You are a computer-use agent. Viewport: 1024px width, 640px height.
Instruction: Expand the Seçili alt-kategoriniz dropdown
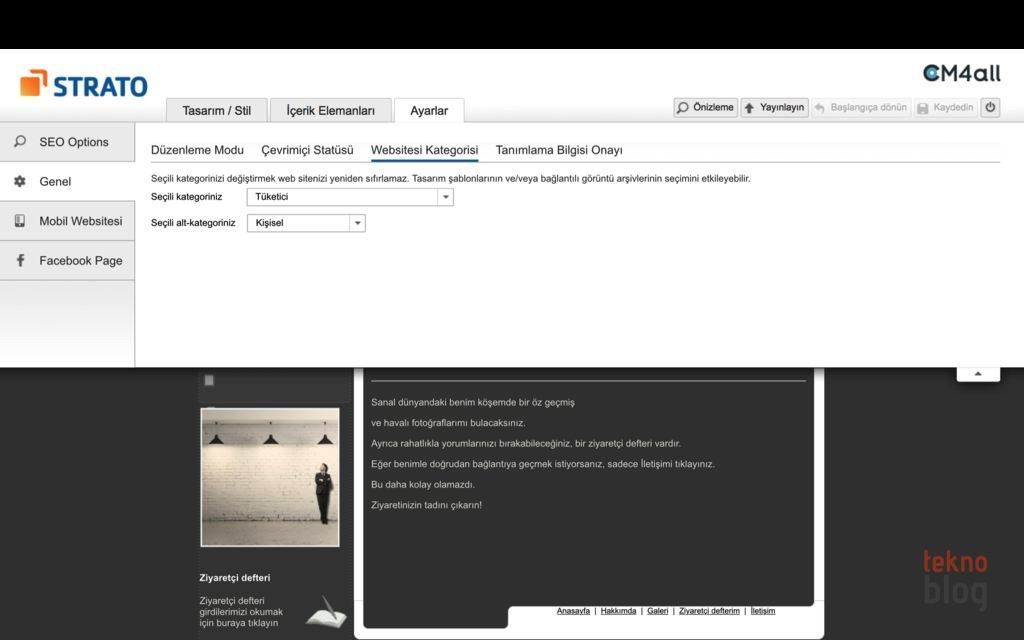click(357, 223)
